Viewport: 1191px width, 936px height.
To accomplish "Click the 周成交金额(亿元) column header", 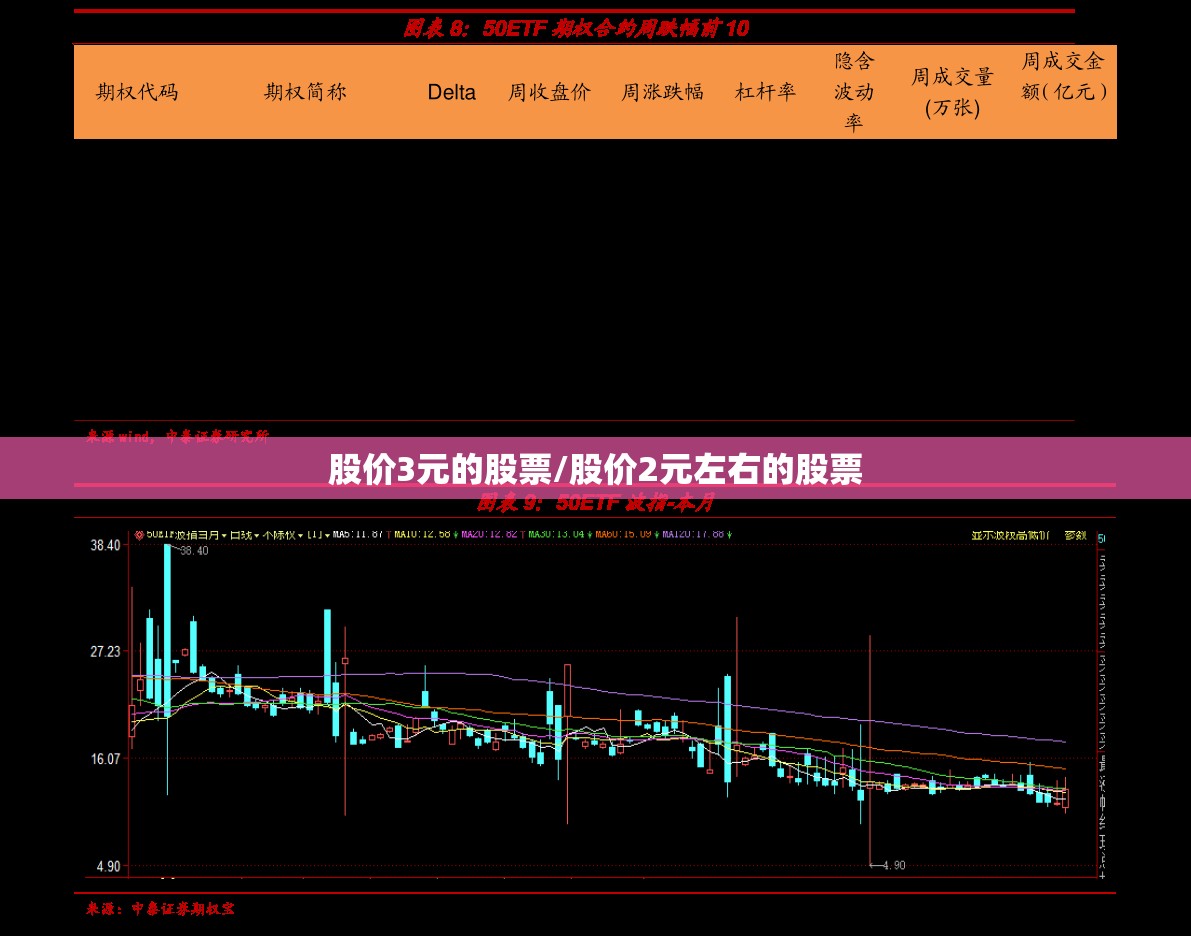I will coord(1063,76).
